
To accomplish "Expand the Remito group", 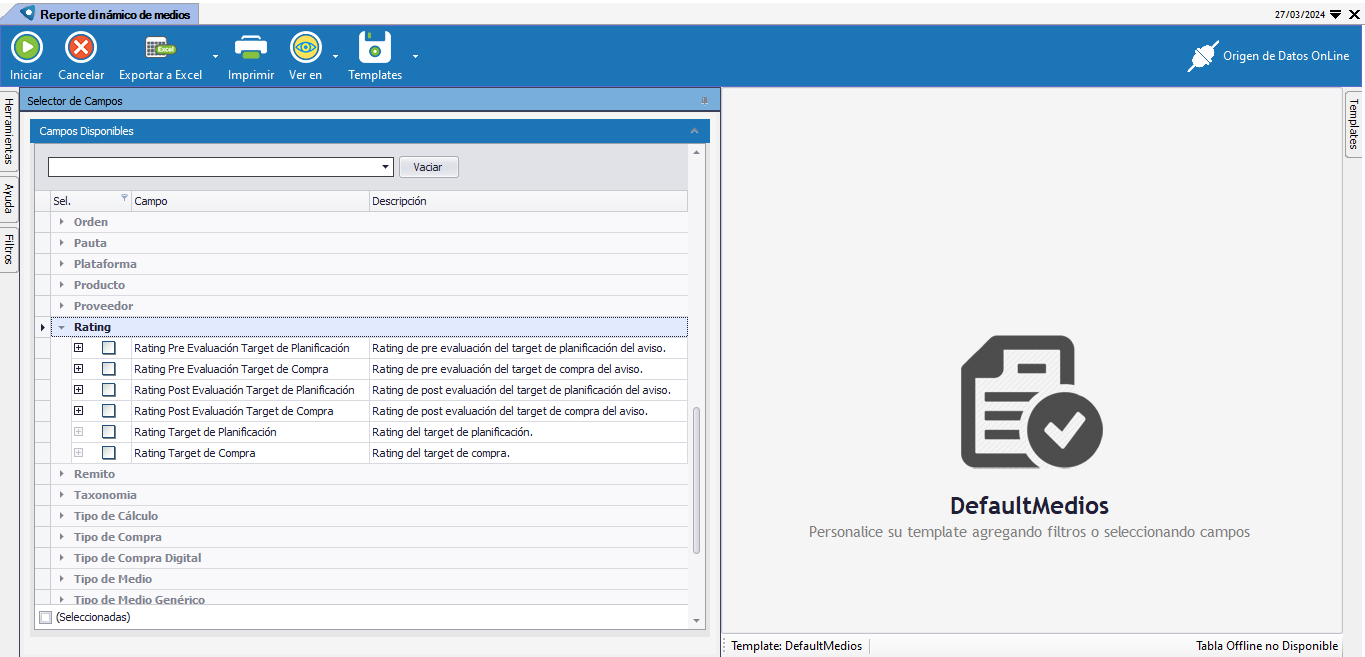I will click(62, 474).
